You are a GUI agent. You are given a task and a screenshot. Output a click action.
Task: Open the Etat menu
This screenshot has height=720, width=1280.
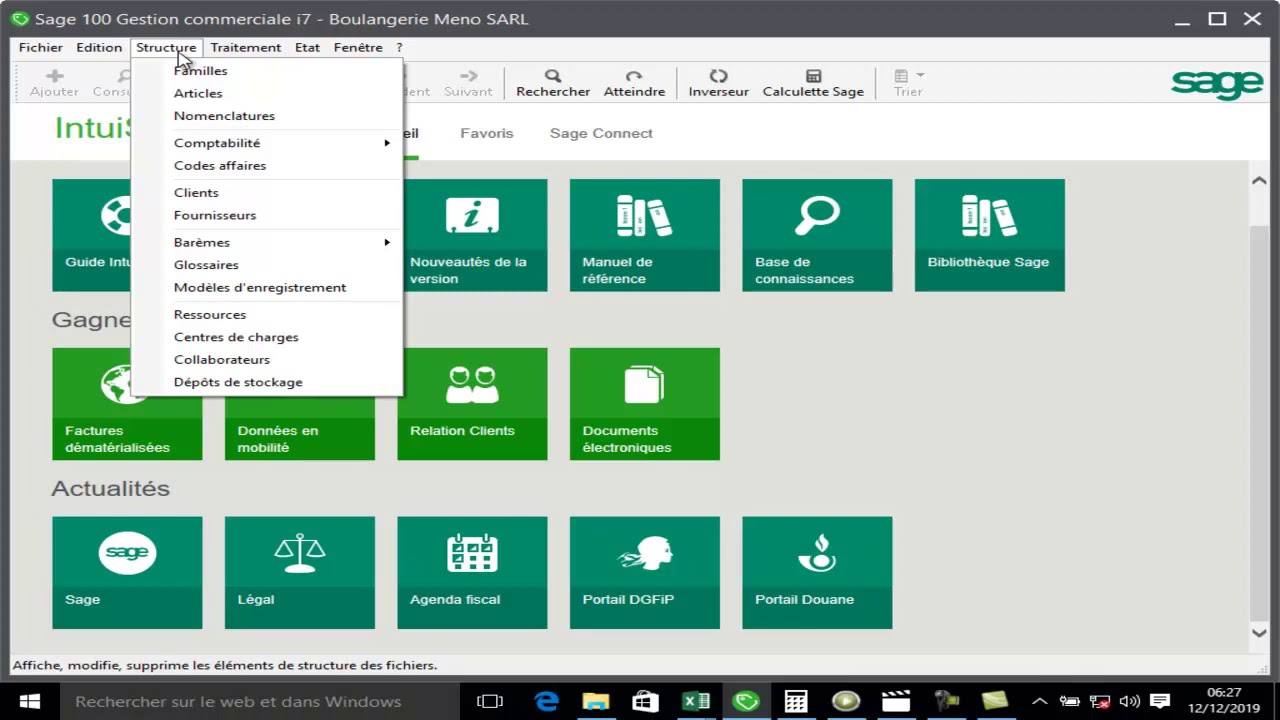(307, 47)
